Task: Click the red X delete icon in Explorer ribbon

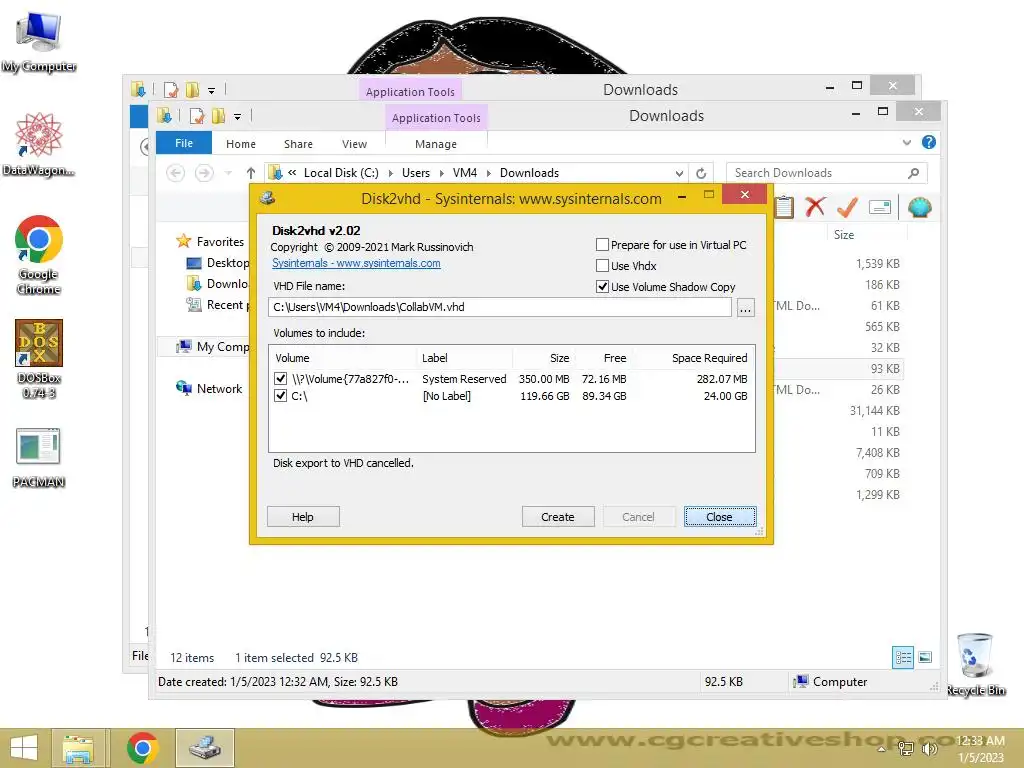Action: (815, 207)
